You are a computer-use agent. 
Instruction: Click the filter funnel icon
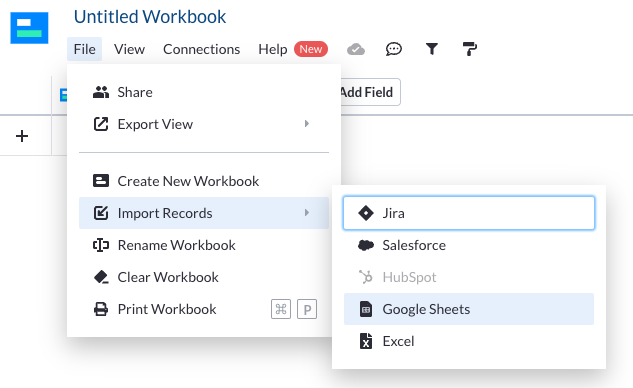click(x=432, y=49)
